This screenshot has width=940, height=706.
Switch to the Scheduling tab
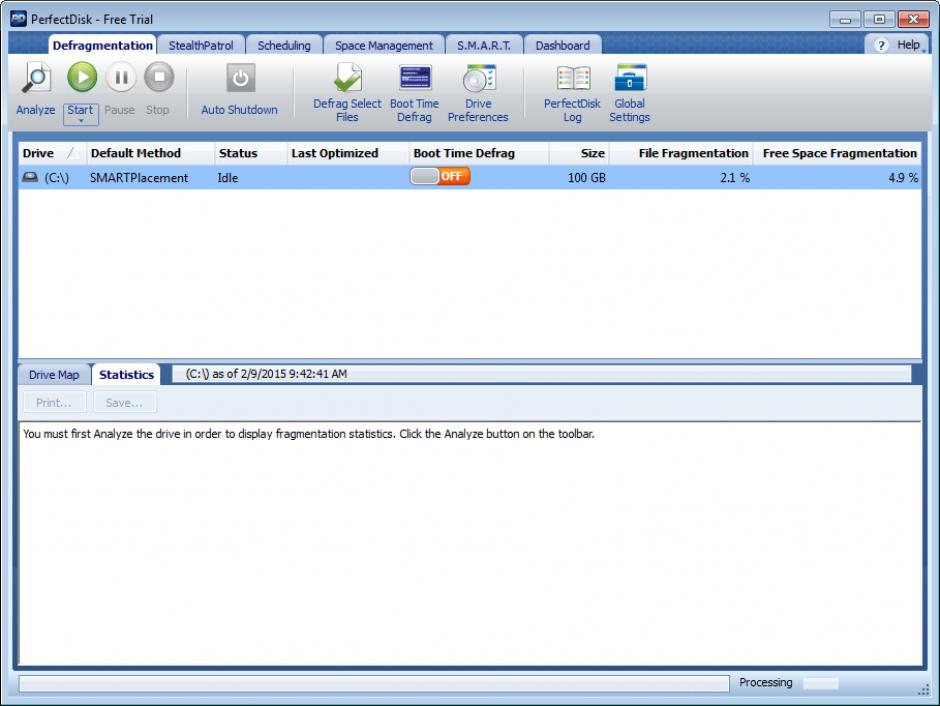coord(284,46)
